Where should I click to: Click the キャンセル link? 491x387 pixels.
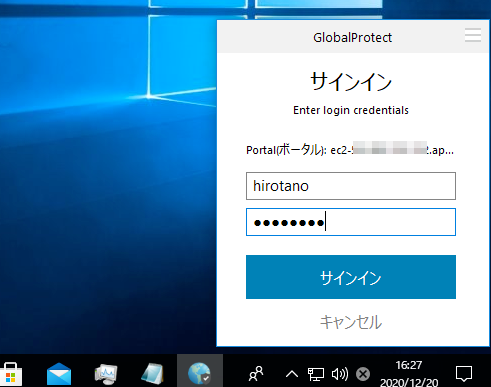pos(351,322)
